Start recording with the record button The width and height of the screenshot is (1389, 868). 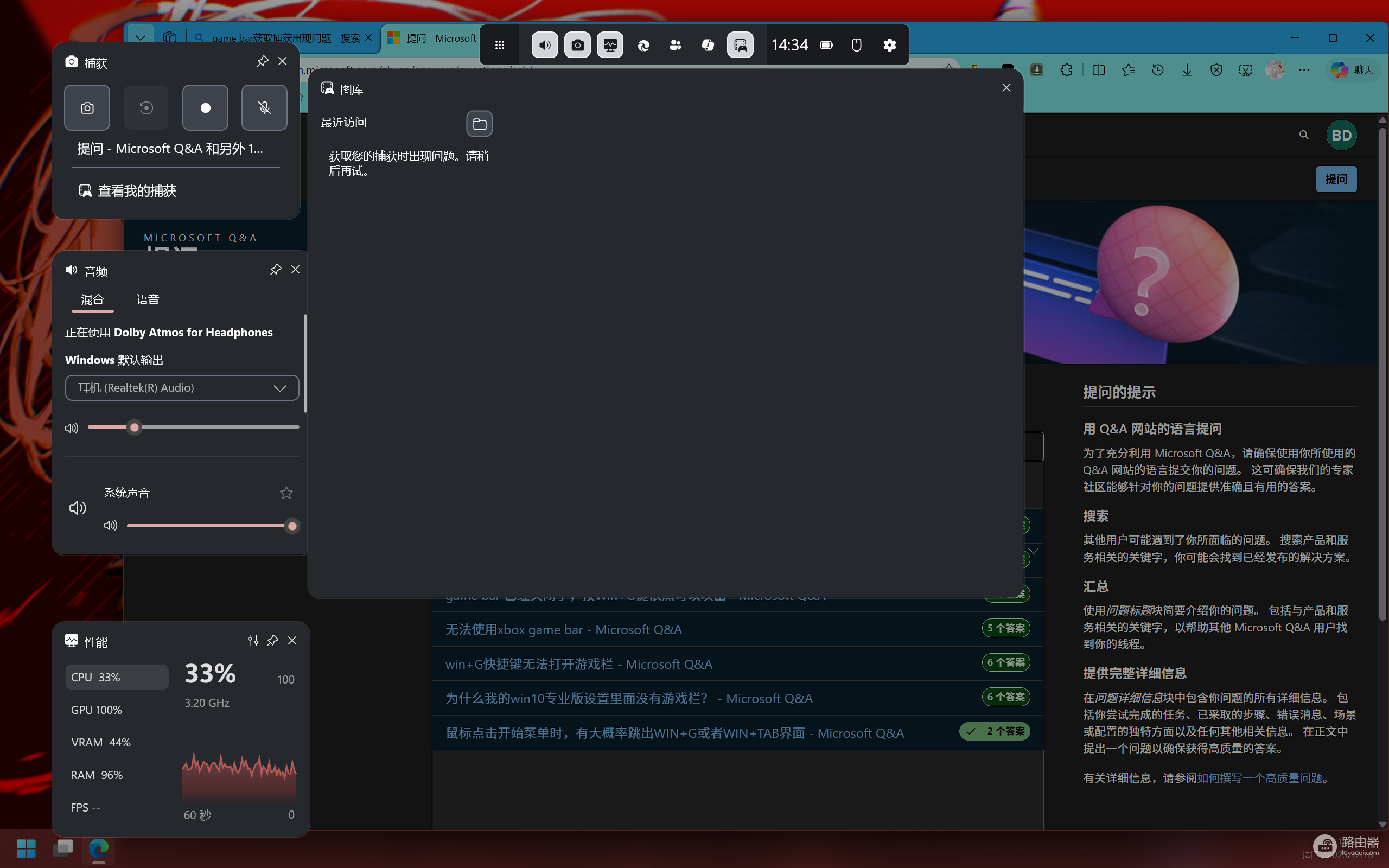[x=205, y=108]
